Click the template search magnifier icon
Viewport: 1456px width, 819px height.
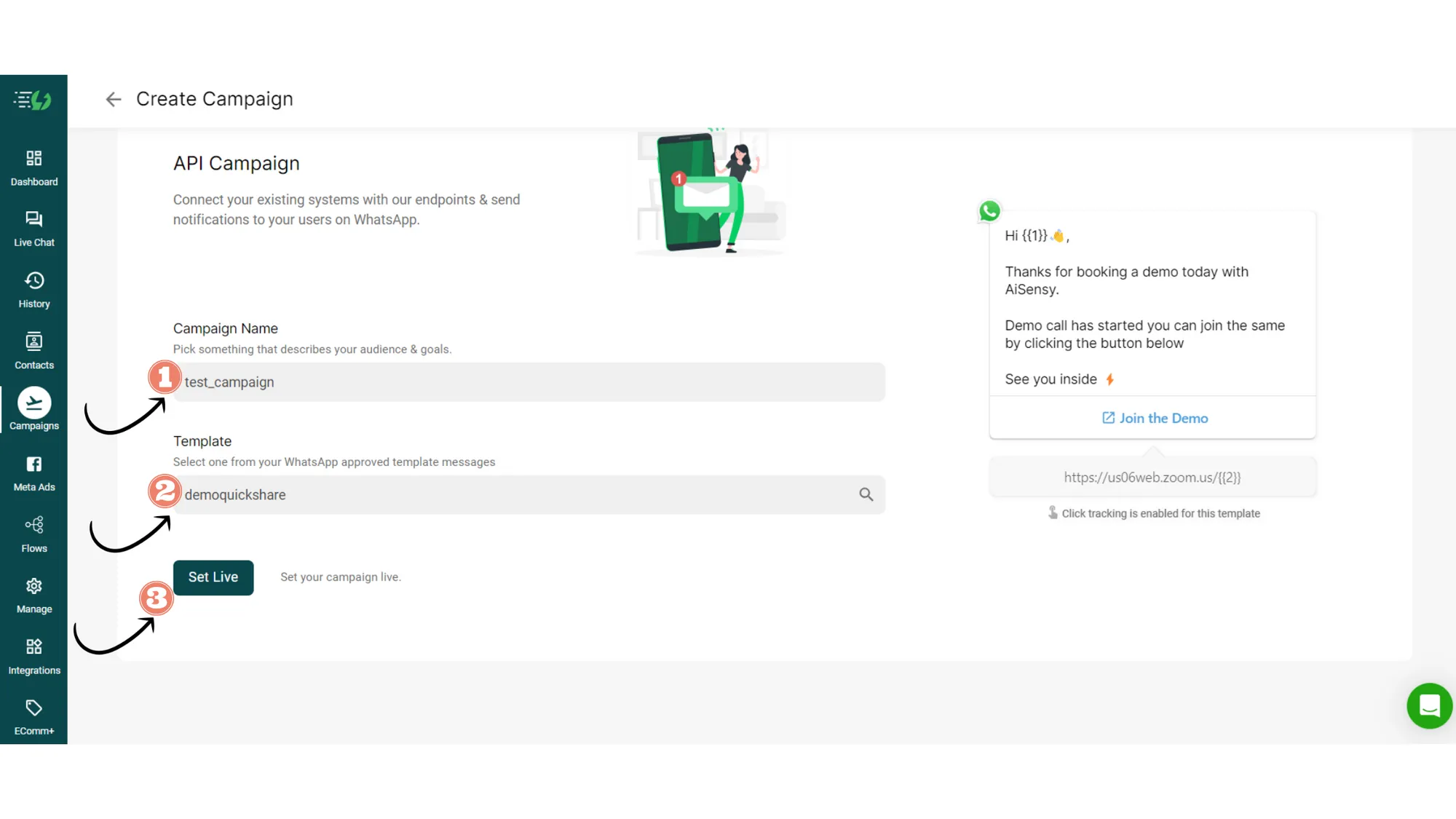click(866, 495)
